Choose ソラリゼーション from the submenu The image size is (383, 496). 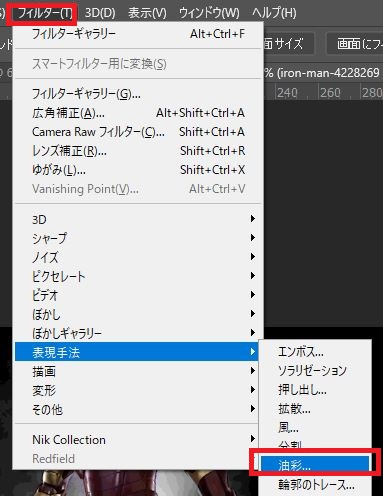point(315,370)
